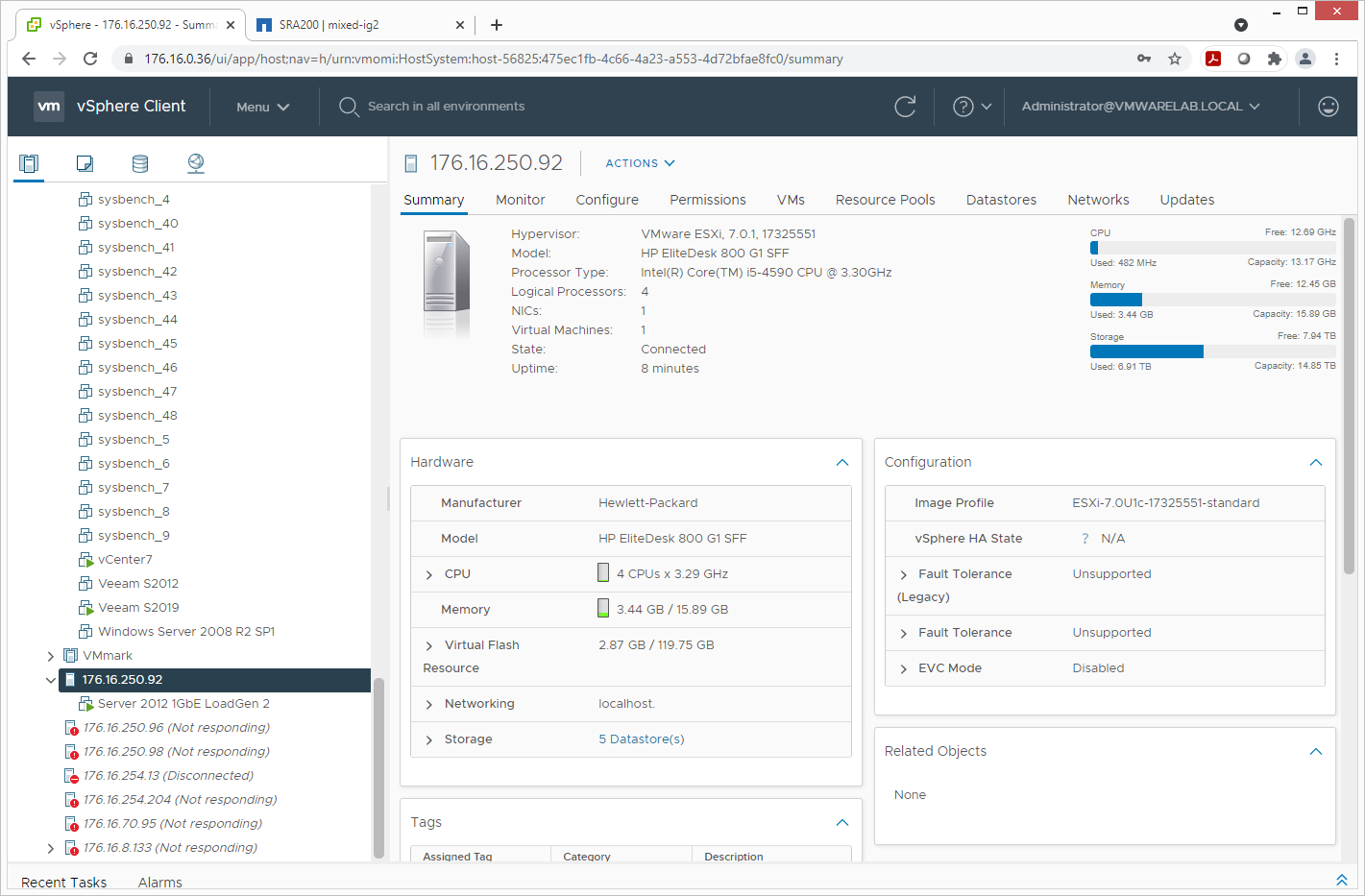Reload the browser page
1365x896 pixels.
[x=90, y=59]
